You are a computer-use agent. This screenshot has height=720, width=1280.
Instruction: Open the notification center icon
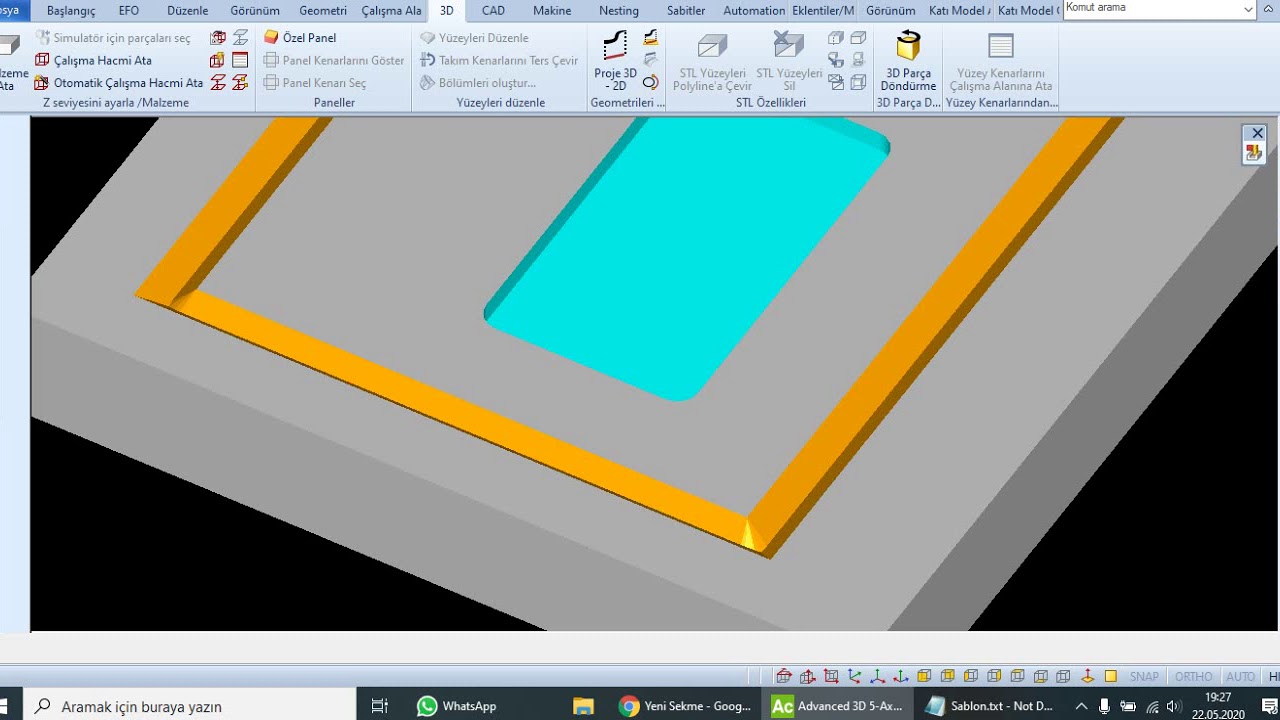click(1268, 706)
